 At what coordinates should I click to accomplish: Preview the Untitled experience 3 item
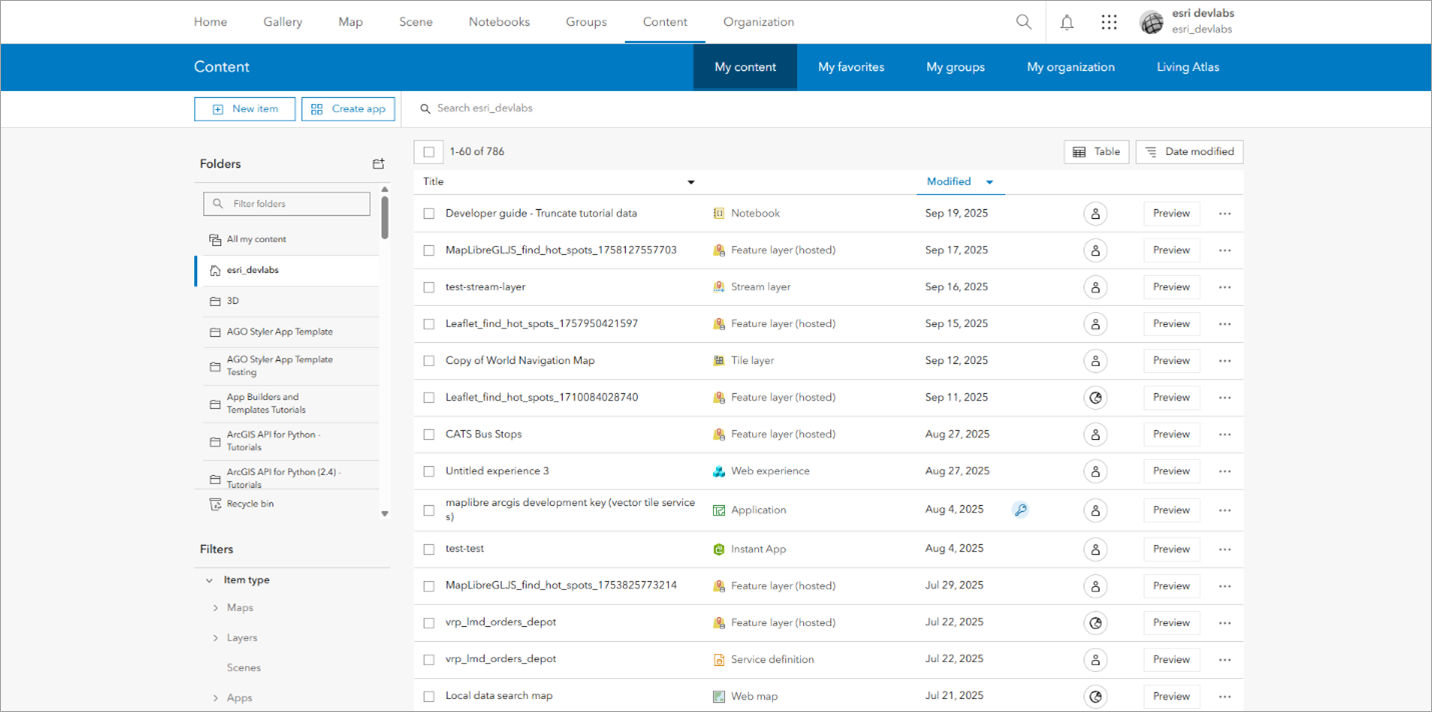1170,470
